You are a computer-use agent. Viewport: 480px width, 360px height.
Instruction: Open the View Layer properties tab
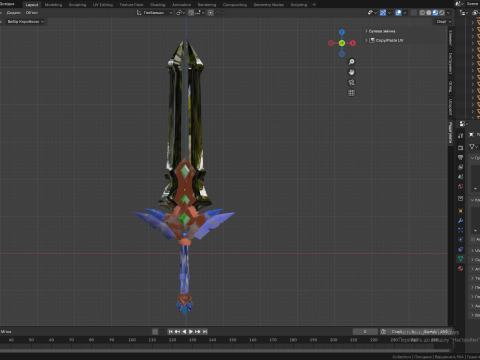pyautogui.click(x=460, y=167)
